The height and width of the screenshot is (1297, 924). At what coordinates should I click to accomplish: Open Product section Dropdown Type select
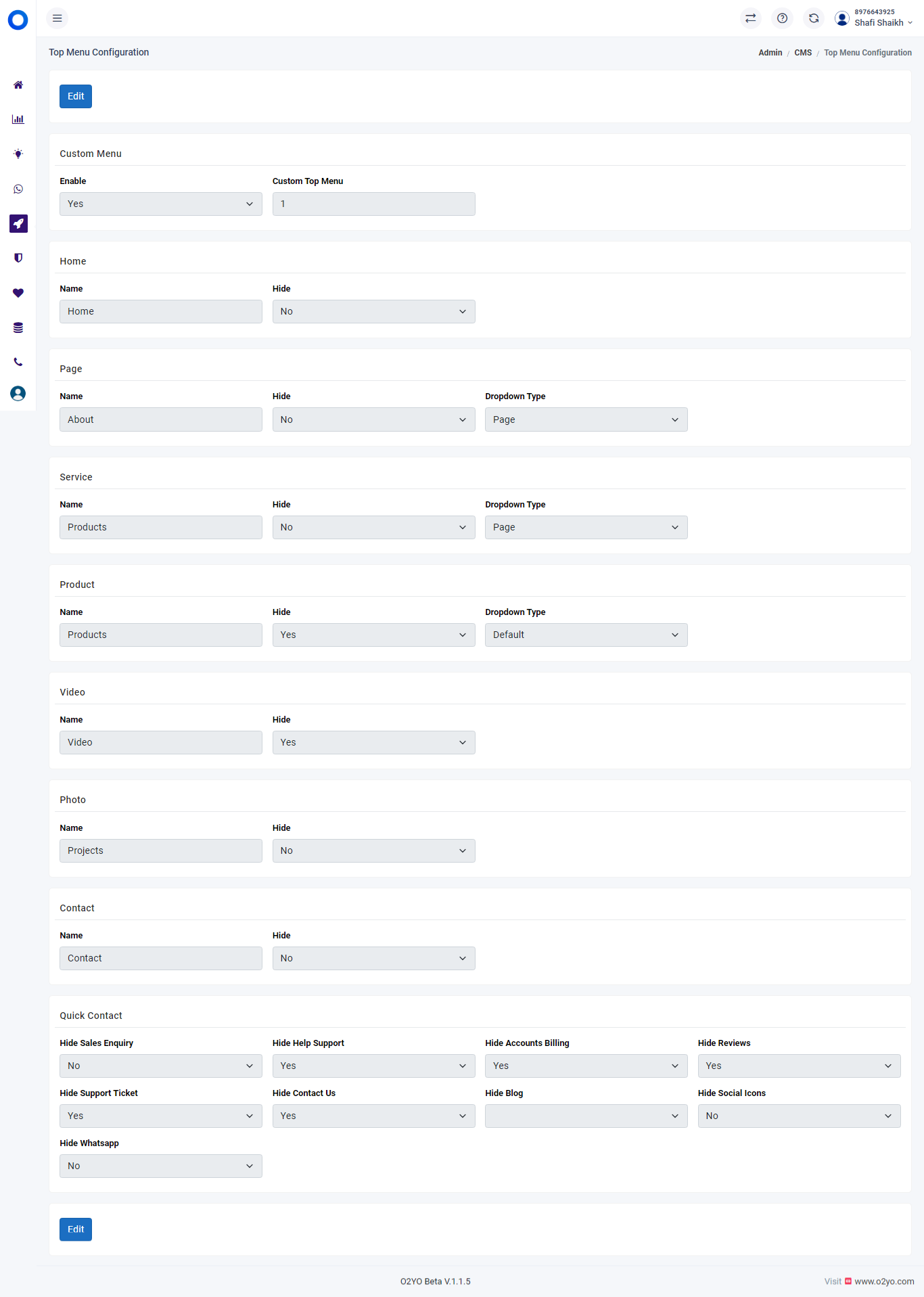(586, 635)
